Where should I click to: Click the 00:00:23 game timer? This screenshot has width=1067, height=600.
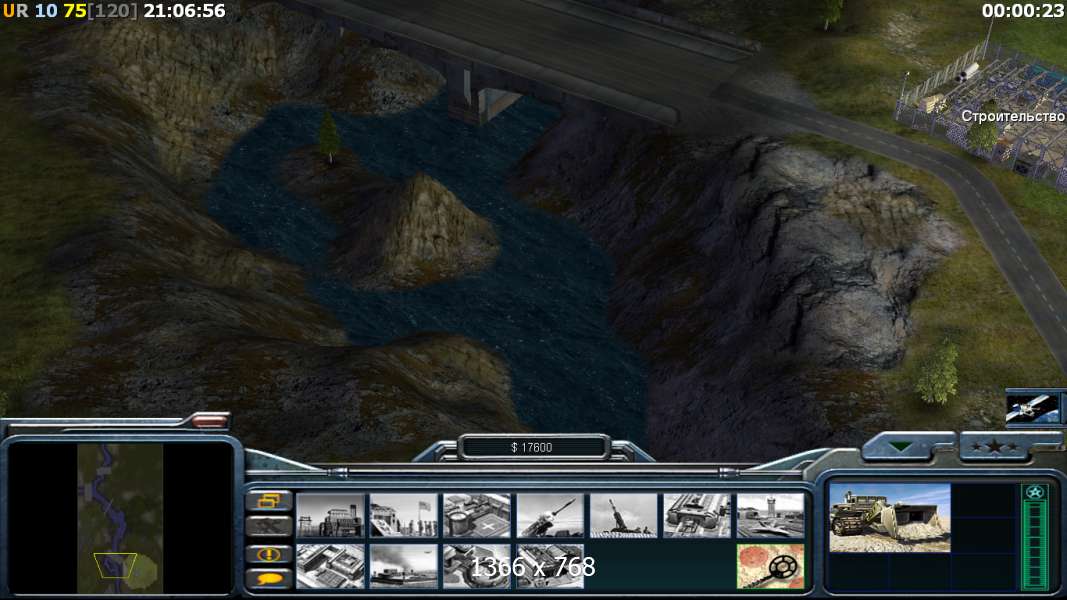(x=1023, y=11)
